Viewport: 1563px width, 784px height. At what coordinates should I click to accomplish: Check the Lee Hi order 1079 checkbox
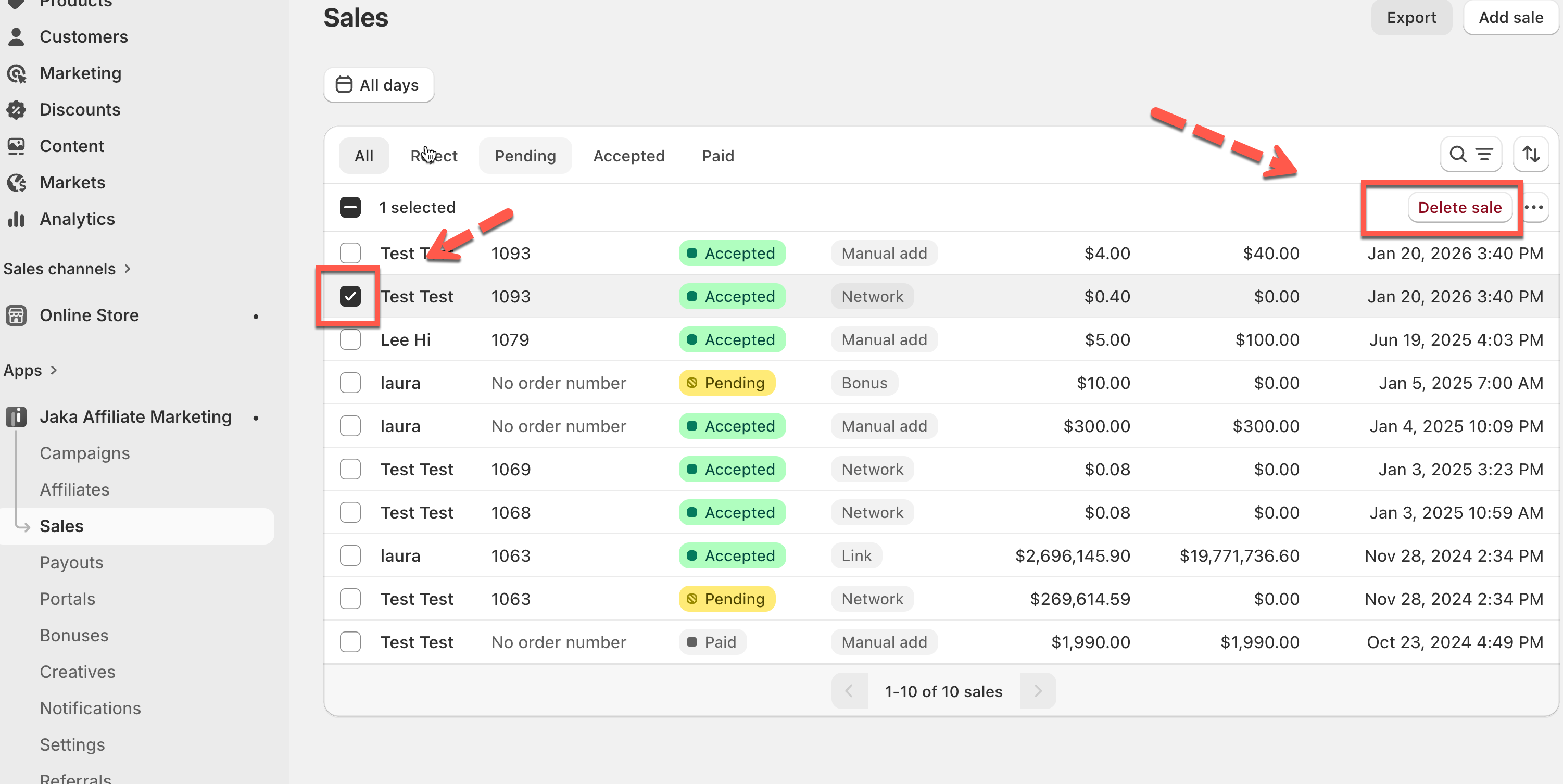pyautogui.click(x=350, y=340)
